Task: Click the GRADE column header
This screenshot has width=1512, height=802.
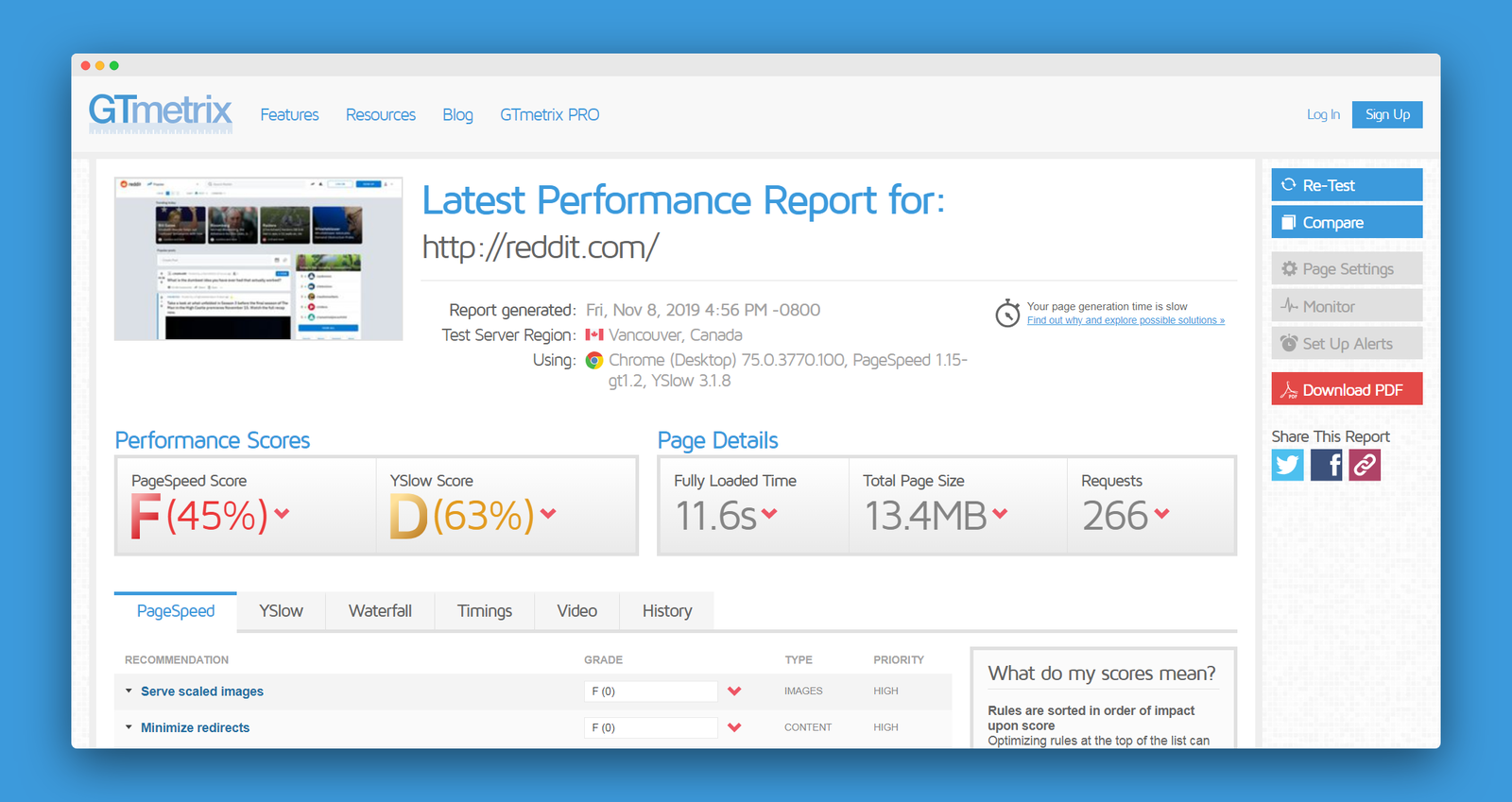Action: 603,660
